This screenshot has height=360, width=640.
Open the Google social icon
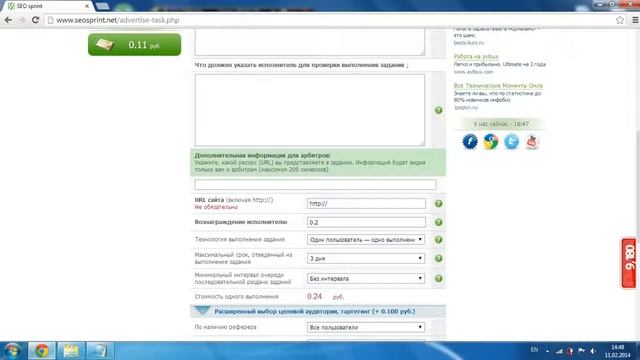tap(491, 142)
